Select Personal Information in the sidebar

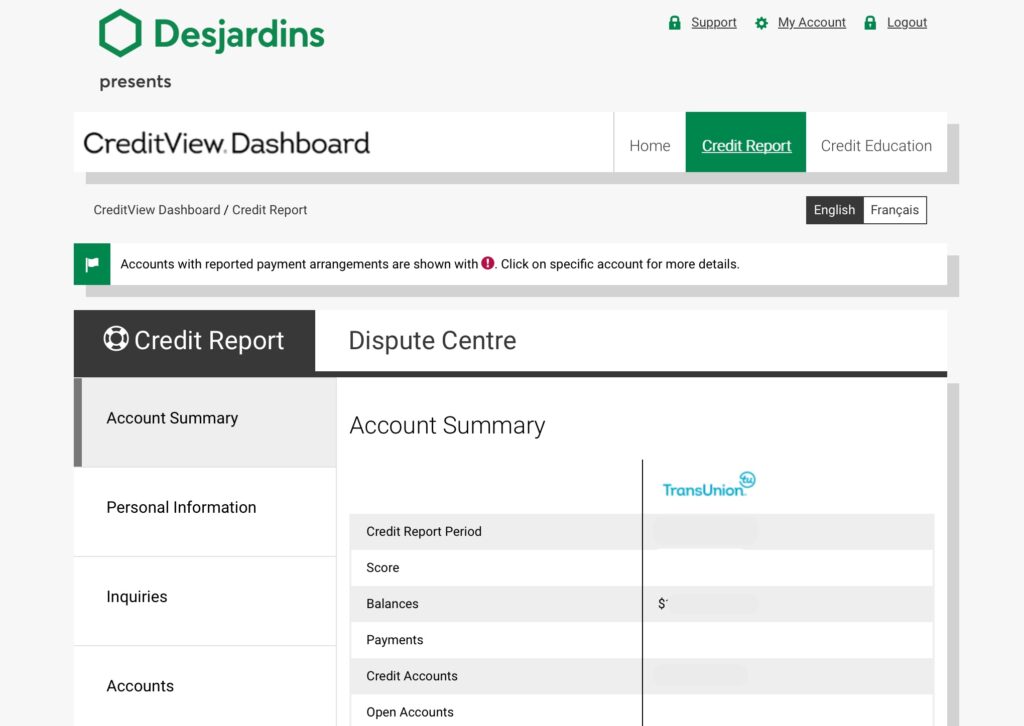181,508
